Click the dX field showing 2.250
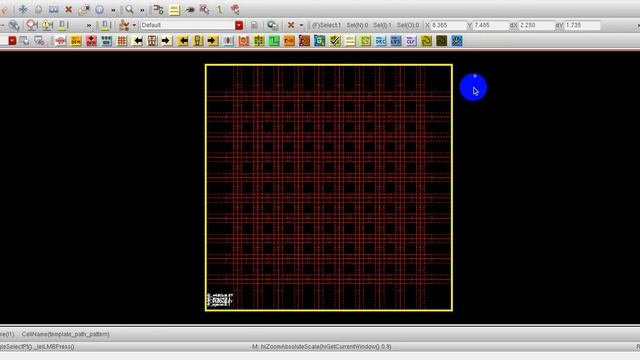 (x=537, y=25)
